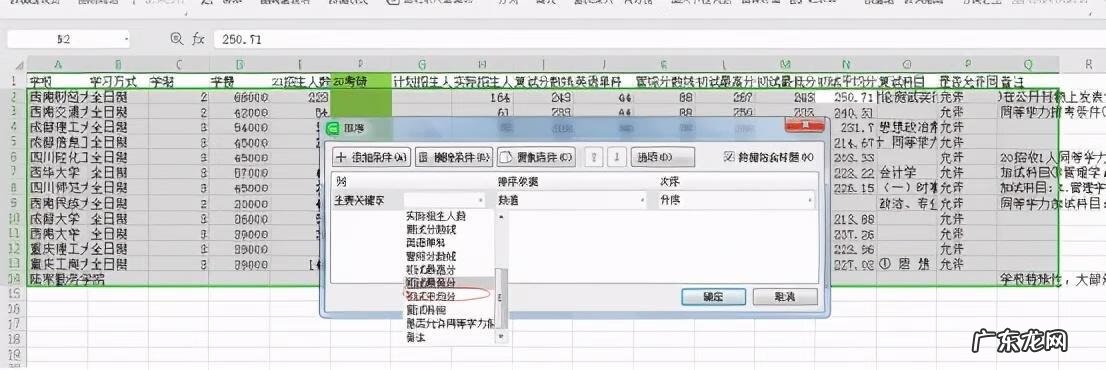Click the dropdown list scrollbar up arrow
Screen dimensions: 1106x370
pos(502,216)
